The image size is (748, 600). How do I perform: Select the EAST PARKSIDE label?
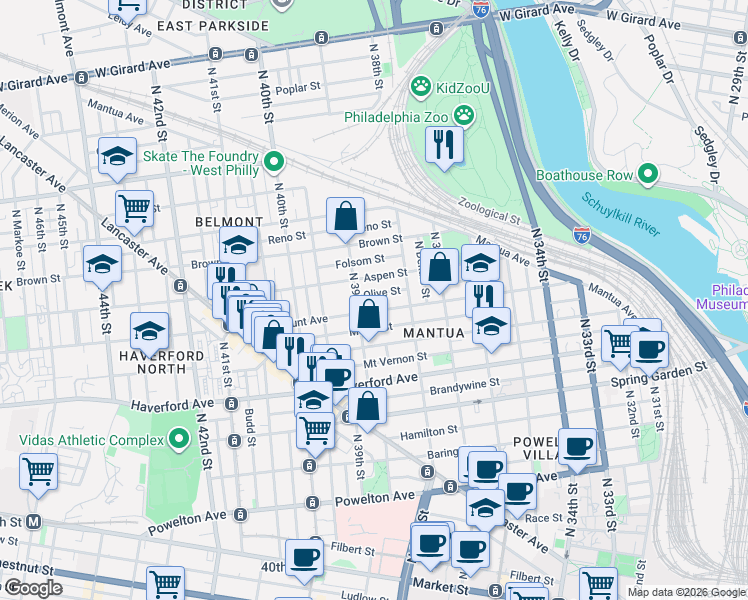213,26
